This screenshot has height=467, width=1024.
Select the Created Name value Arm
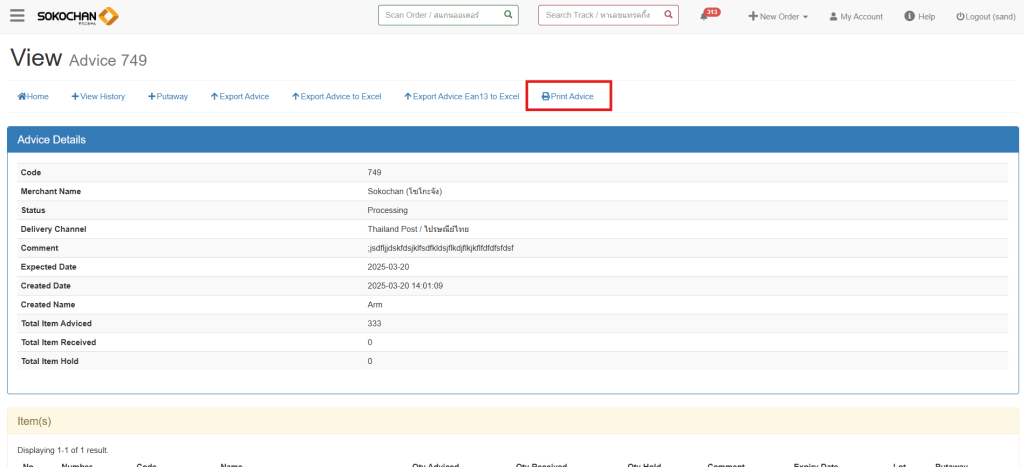(x=375, y=304)
